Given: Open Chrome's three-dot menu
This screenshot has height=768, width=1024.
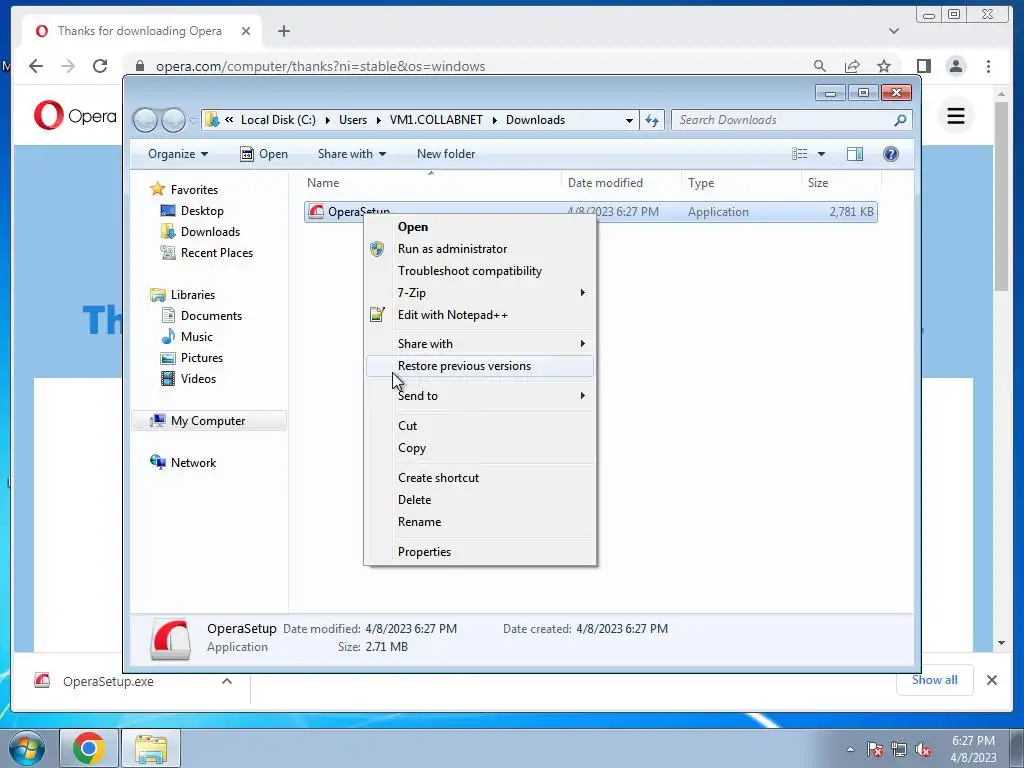Looking at the screenshot, I should [x=988, y=66].
